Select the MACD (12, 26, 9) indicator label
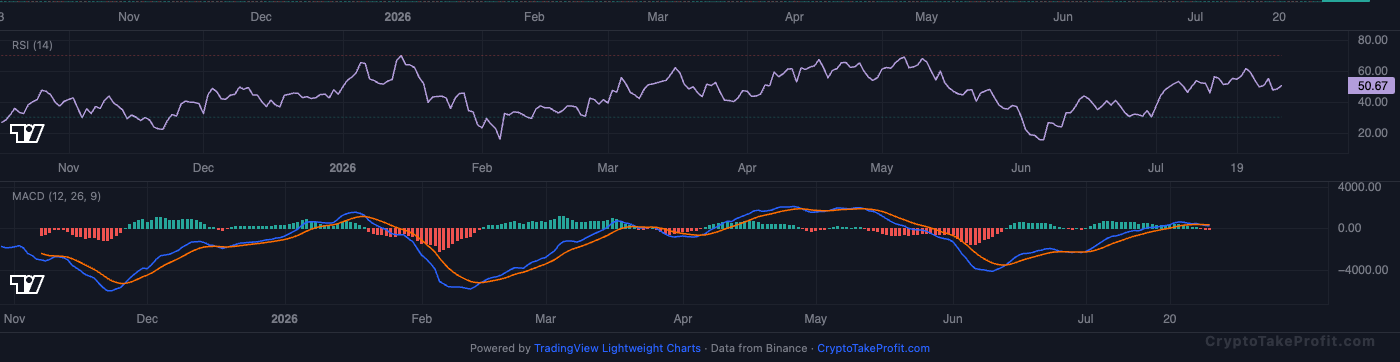1400x362 pixels. pyautogui.click(x=55, y=196)
